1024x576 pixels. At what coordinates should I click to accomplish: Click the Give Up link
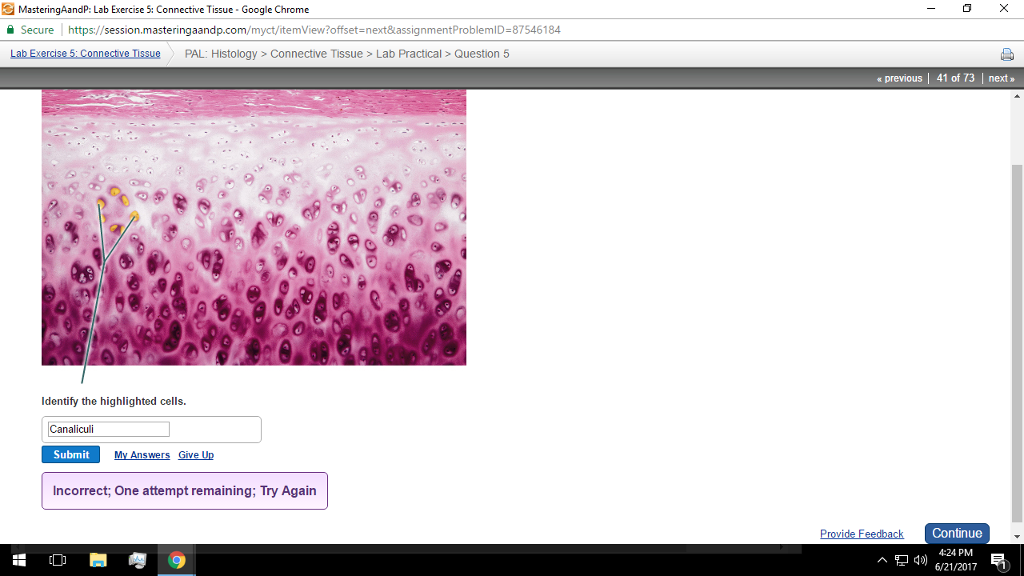pos(196,455)
